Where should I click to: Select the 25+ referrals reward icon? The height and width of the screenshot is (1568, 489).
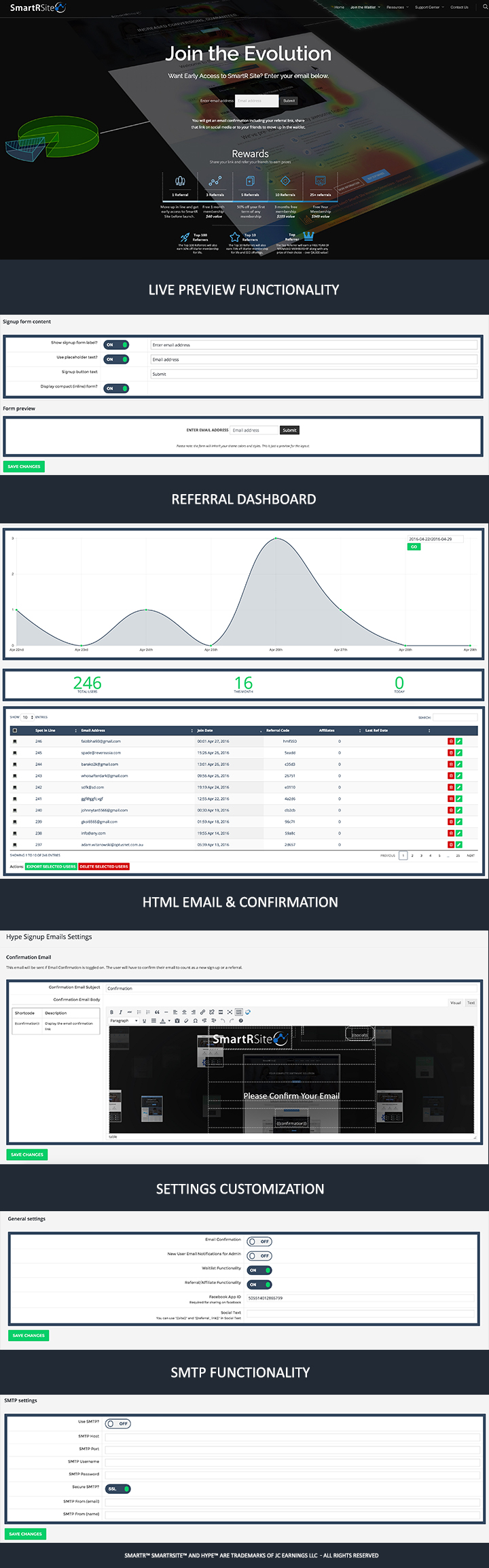(321, 181)
